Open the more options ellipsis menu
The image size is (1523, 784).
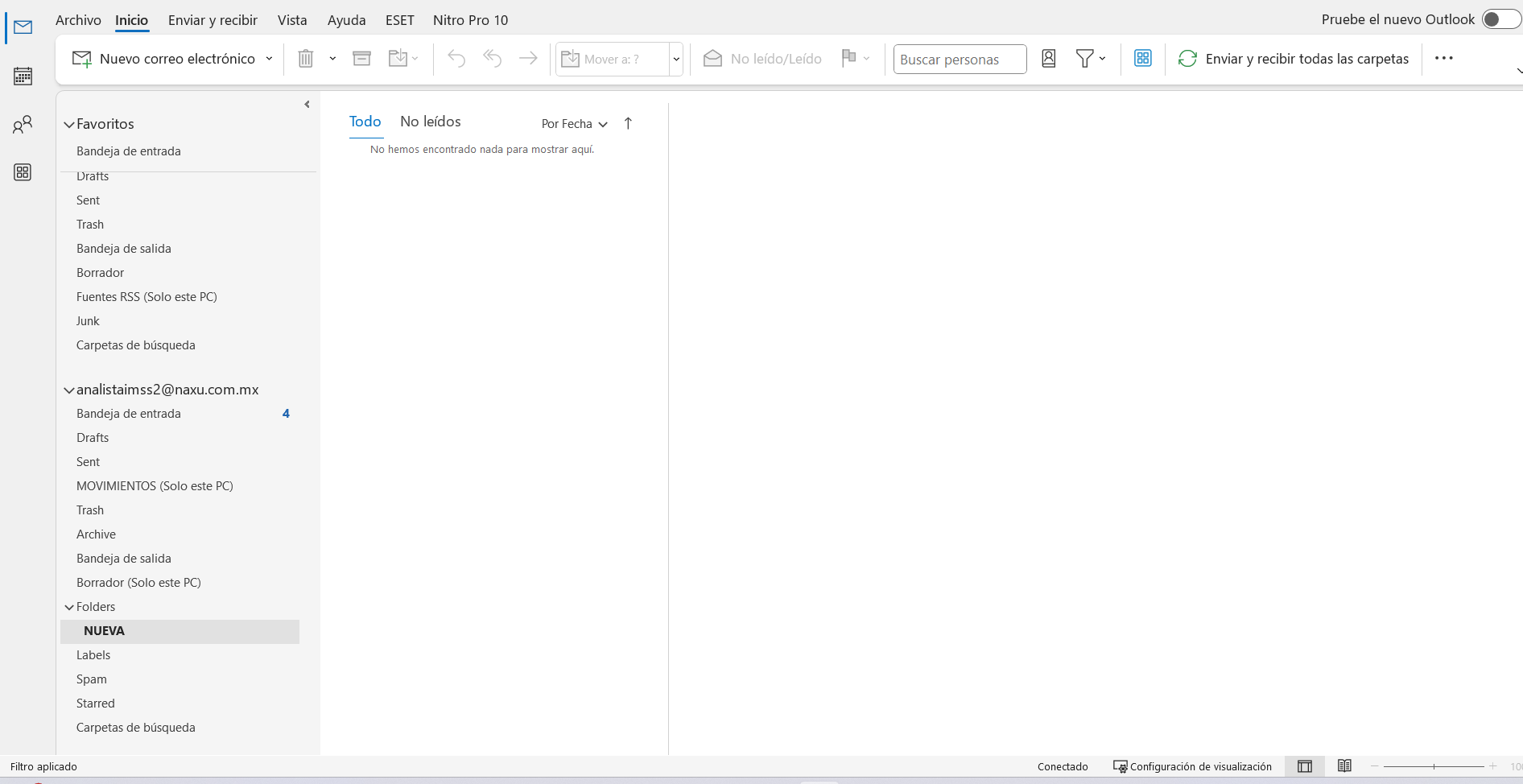(x=1443, y=59)
